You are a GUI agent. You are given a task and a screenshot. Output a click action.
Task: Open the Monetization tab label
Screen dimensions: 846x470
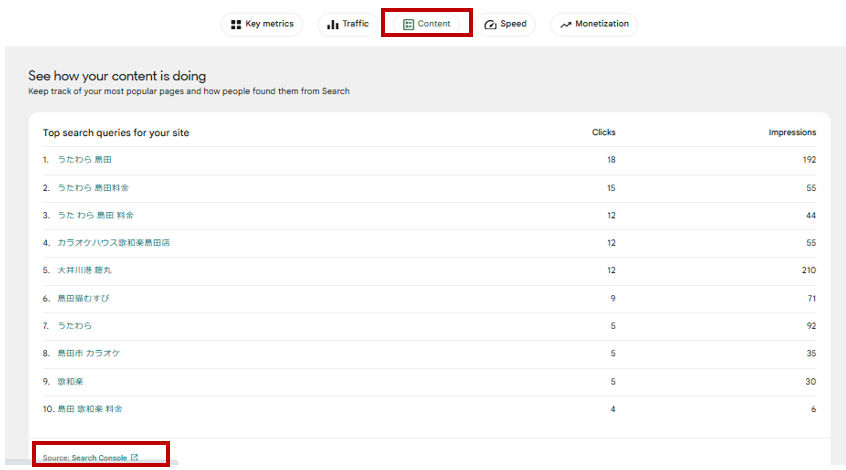(602, 24)
